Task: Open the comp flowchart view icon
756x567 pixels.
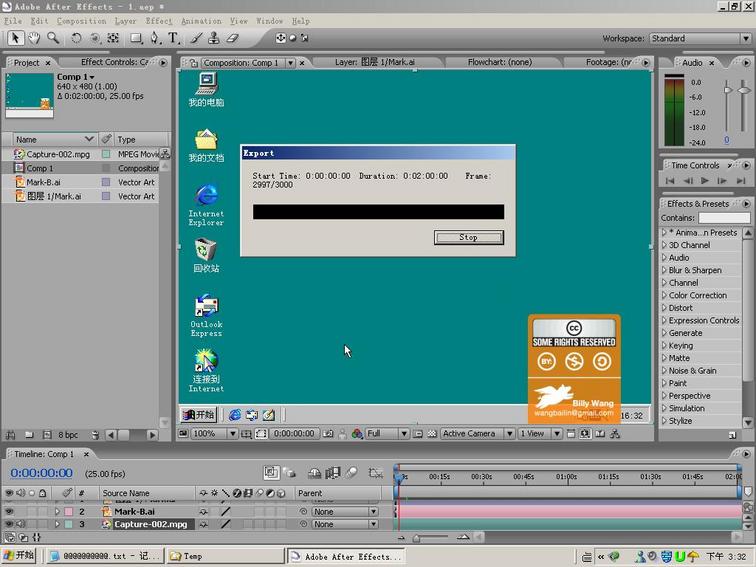Action: (x=615, y=434)
